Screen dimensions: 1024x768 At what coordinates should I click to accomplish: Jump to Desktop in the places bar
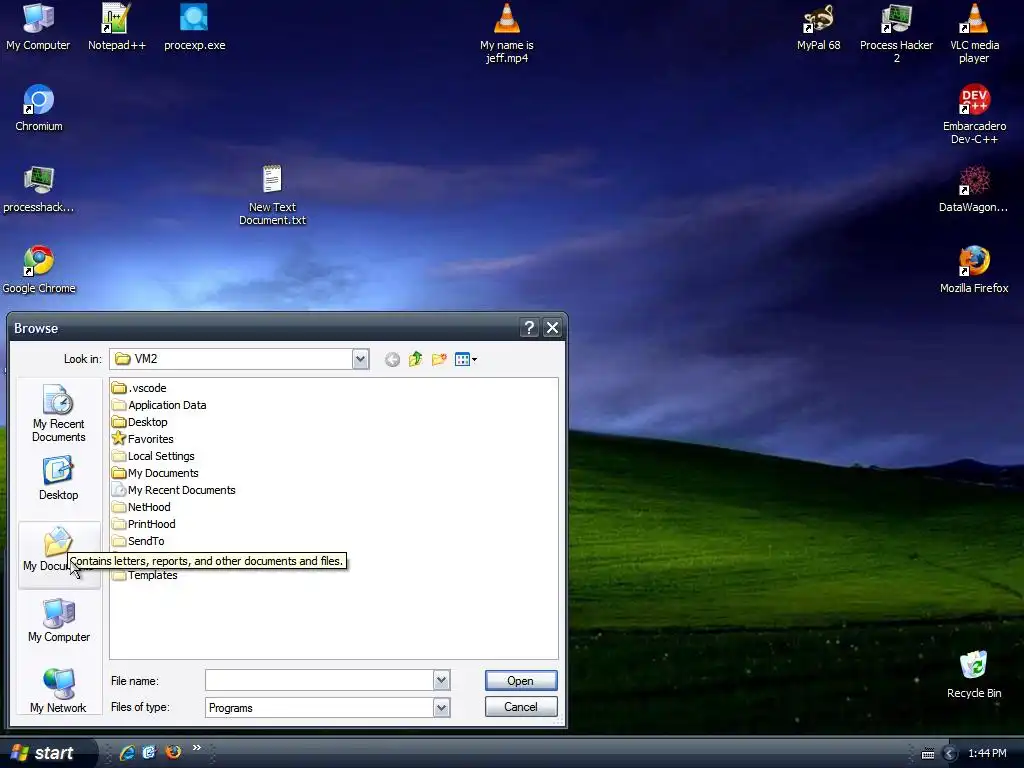(x=59, y=479)
